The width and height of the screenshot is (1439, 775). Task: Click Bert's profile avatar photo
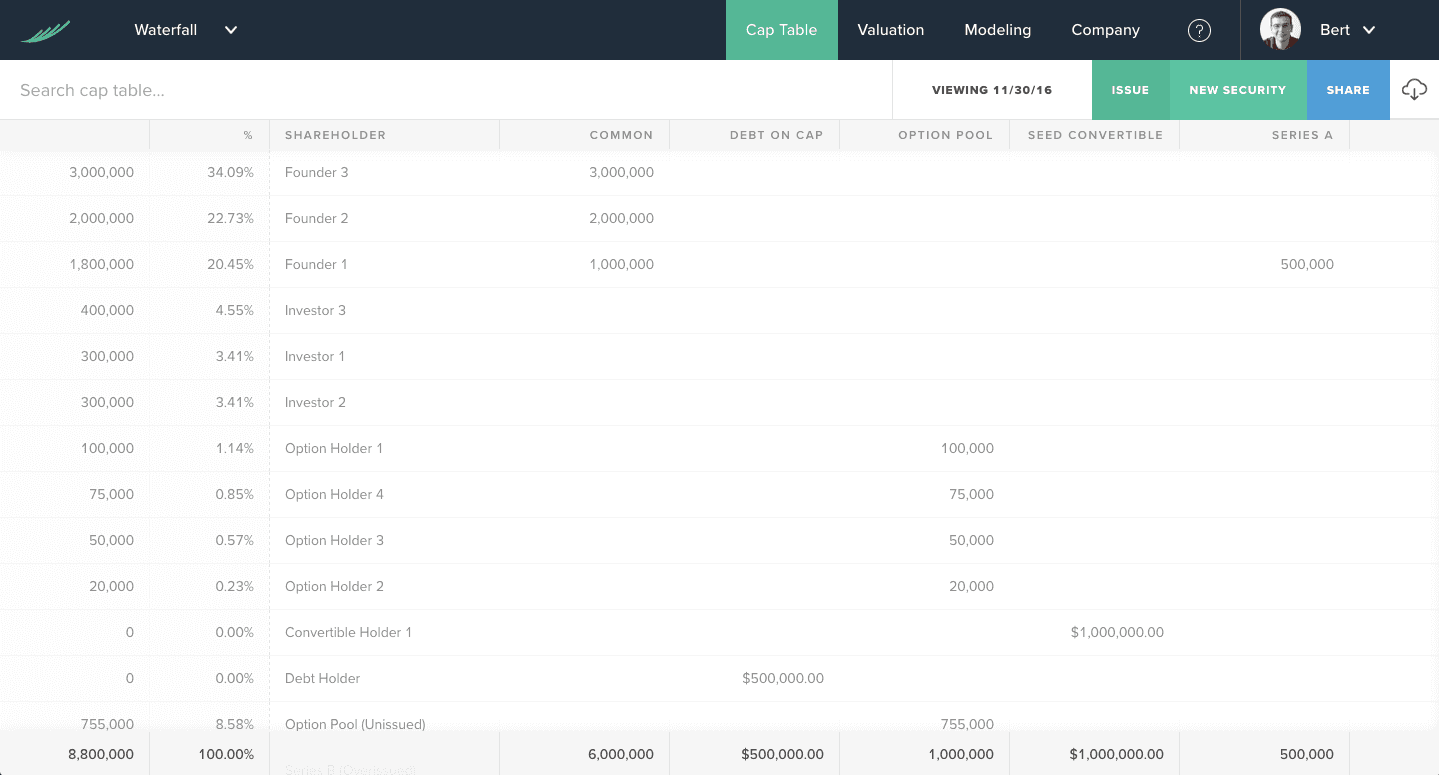click(x=1280, y=30)
